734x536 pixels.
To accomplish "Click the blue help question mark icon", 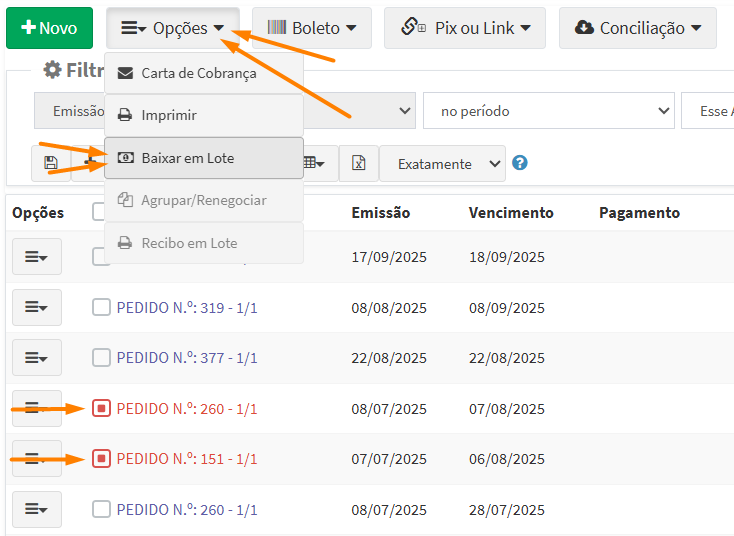I will [x=520, y=163].
